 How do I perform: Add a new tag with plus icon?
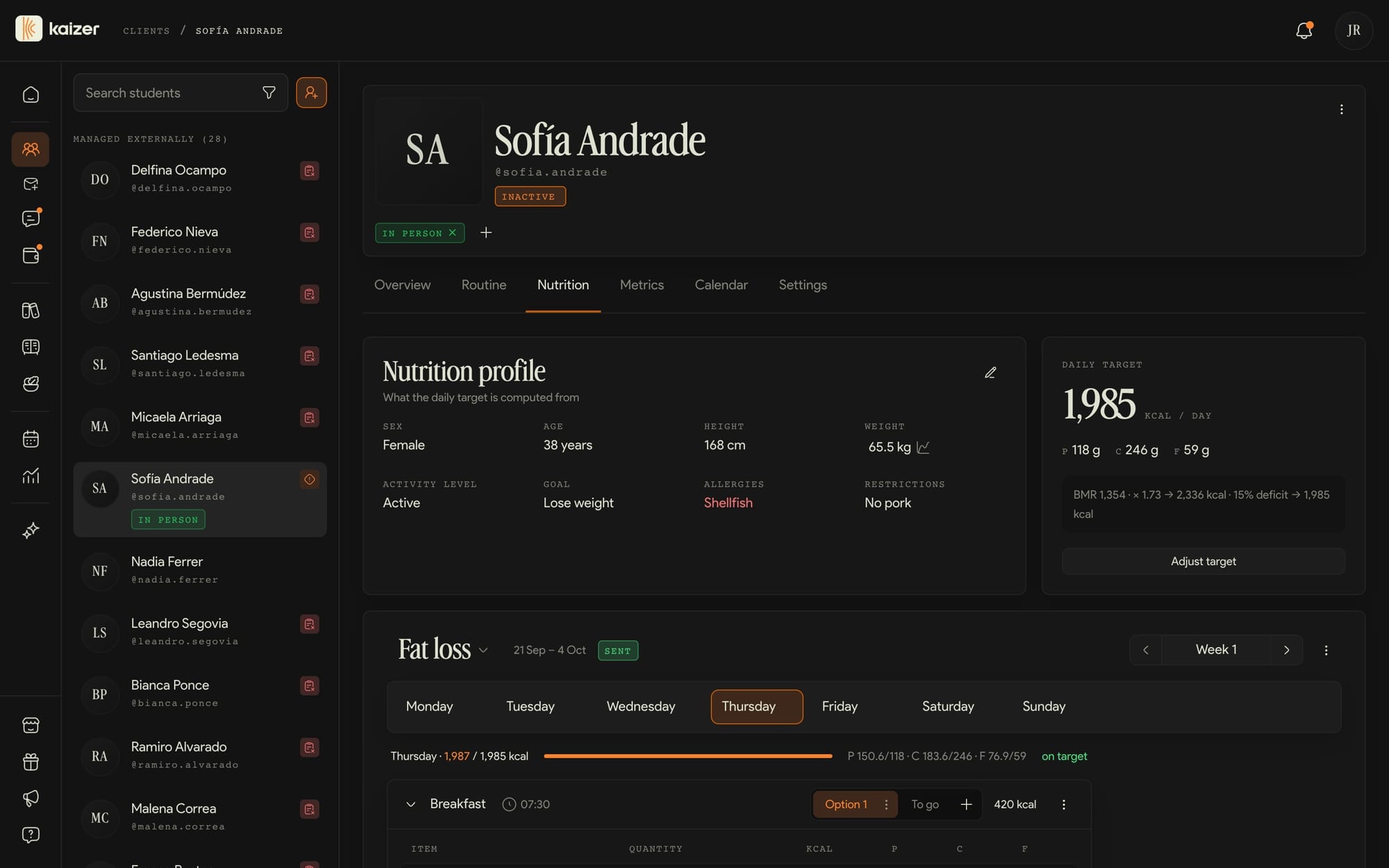pyautogui.click(x=486, y=233)
